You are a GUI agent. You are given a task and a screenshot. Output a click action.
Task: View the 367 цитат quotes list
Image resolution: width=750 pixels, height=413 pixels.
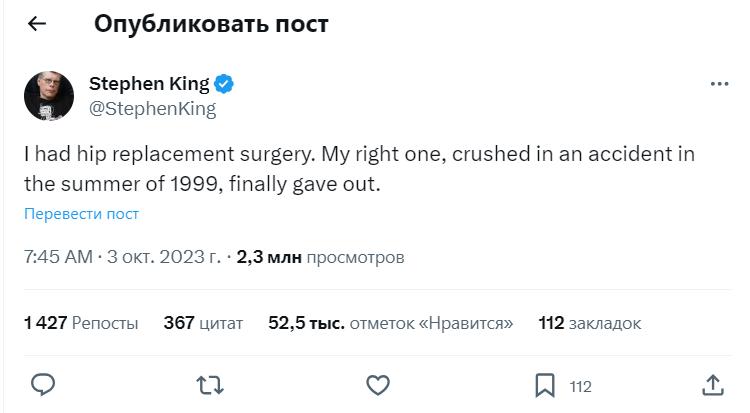coord(203,323)
